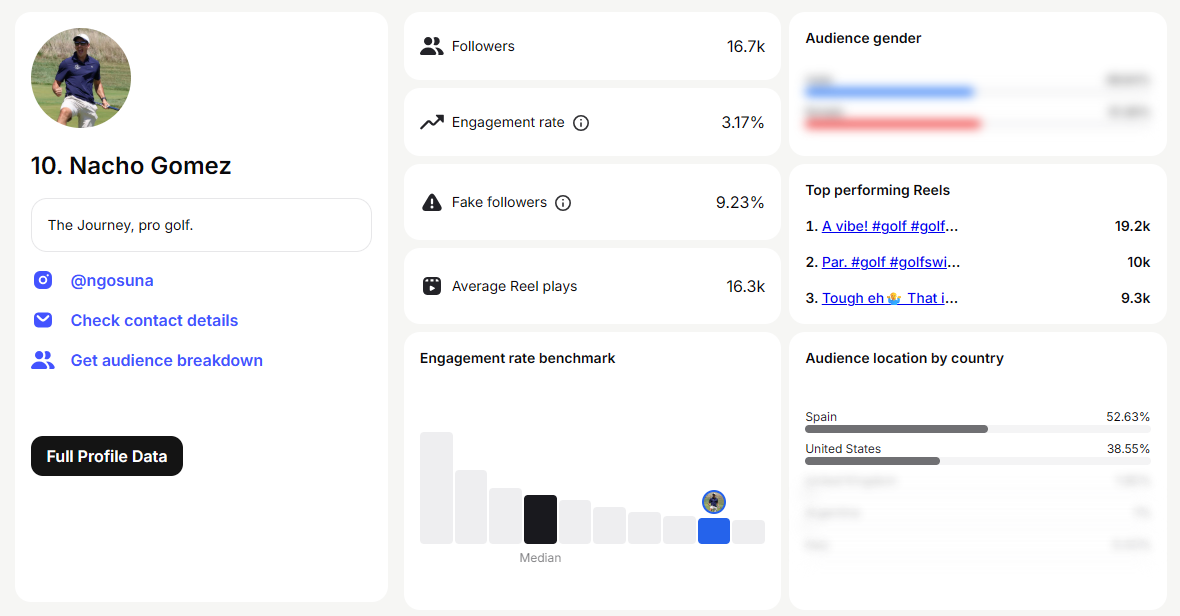The width and height of the screenshot is (1180, 616).
Task: Open the @ngosuna Instagram profile link
Action: 112,280
